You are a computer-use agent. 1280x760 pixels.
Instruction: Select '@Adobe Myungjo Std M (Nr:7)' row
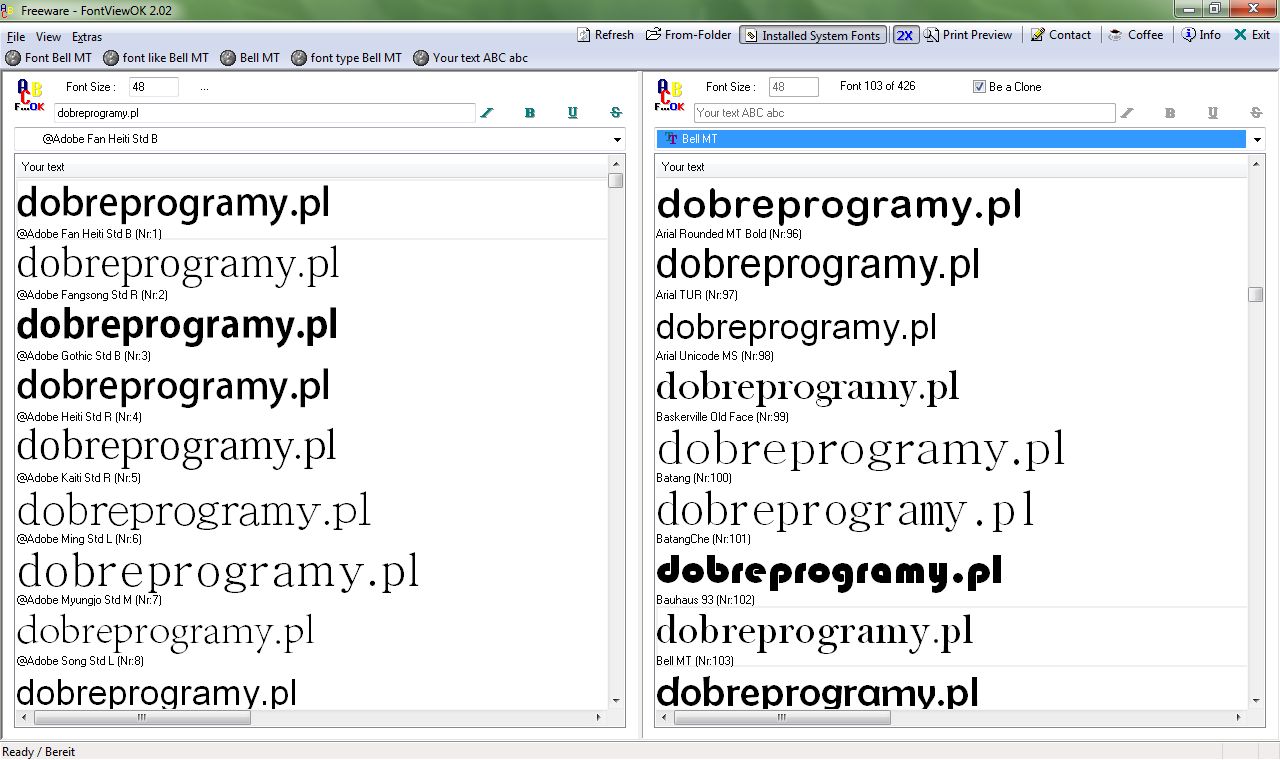click(312, 576)
